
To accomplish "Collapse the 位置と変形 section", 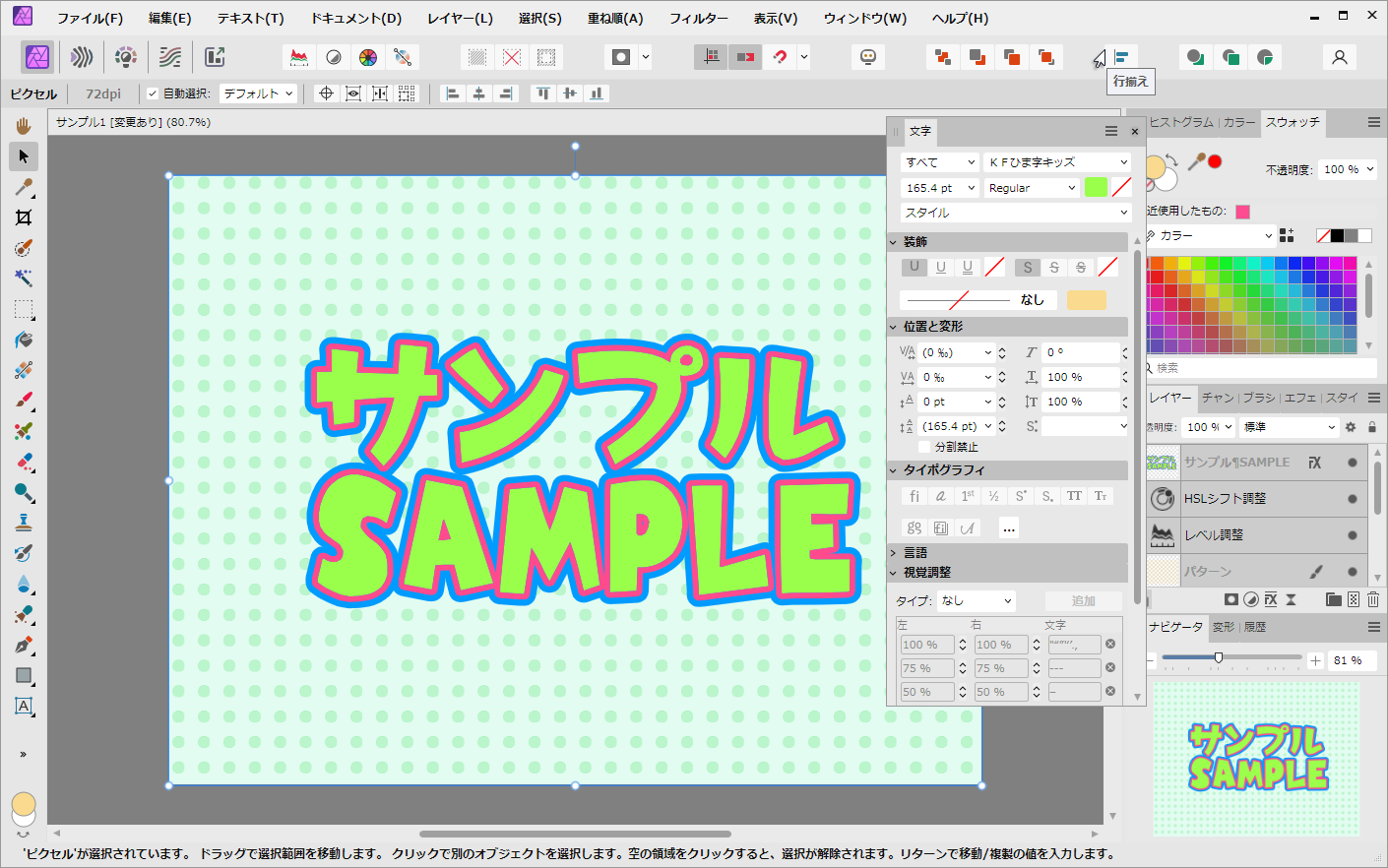I will pyautogui.click(x=894, y=327).
